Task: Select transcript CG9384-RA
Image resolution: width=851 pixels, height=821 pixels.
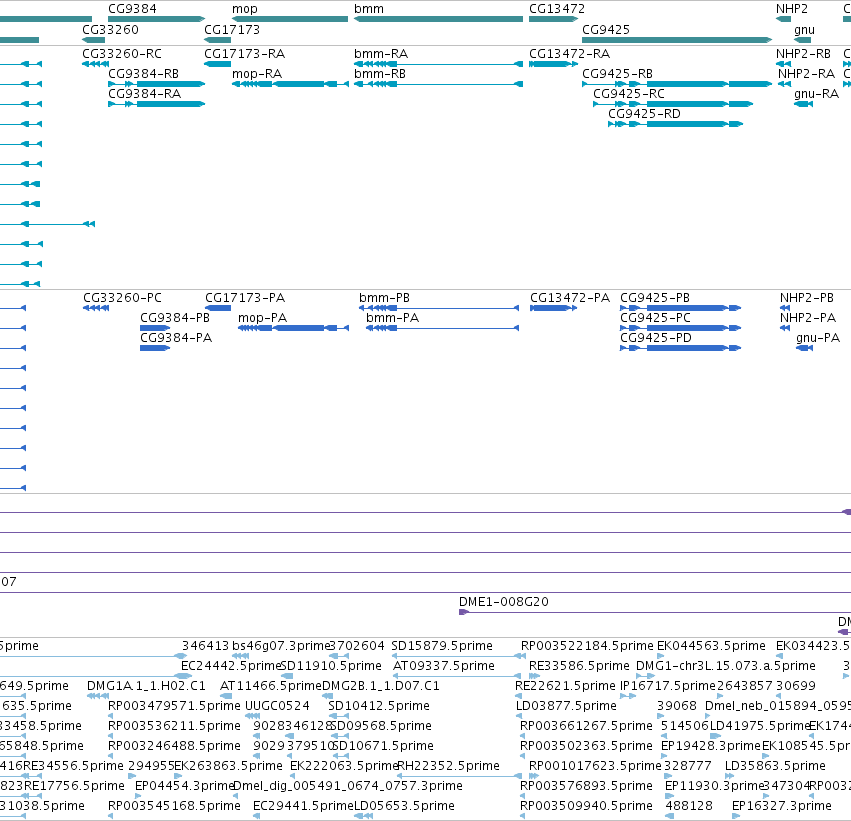Action: tap(156, 104)
